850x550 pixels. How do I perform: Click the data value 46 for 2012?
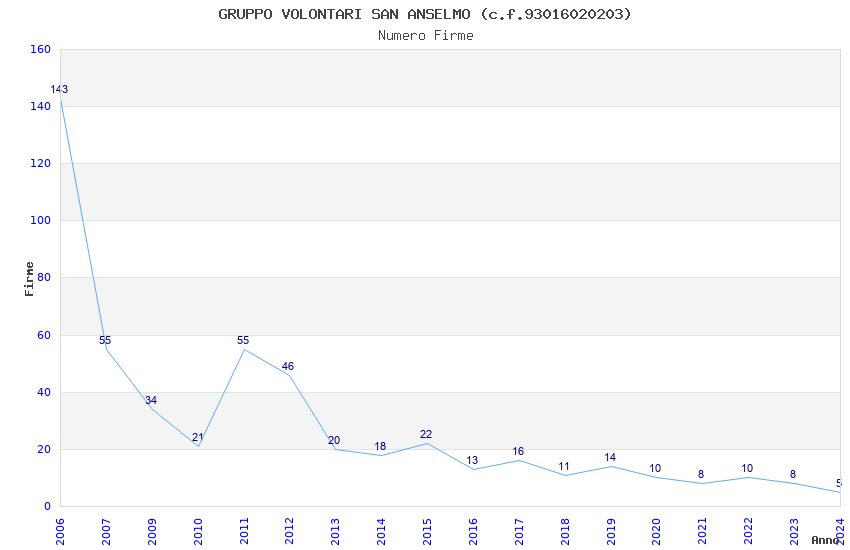click(288, 366)
